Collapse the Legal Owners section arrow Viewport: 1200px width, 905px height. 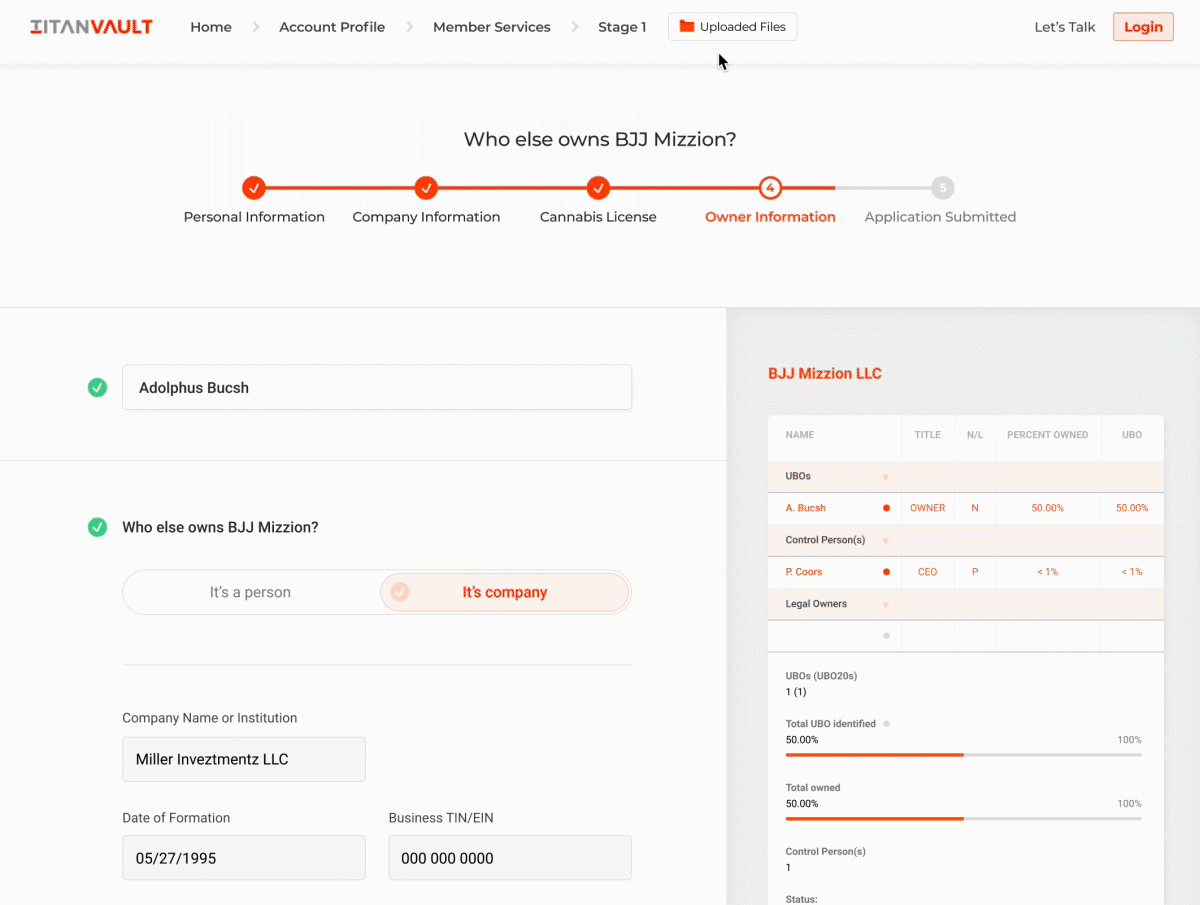click(x=885, y=605)
